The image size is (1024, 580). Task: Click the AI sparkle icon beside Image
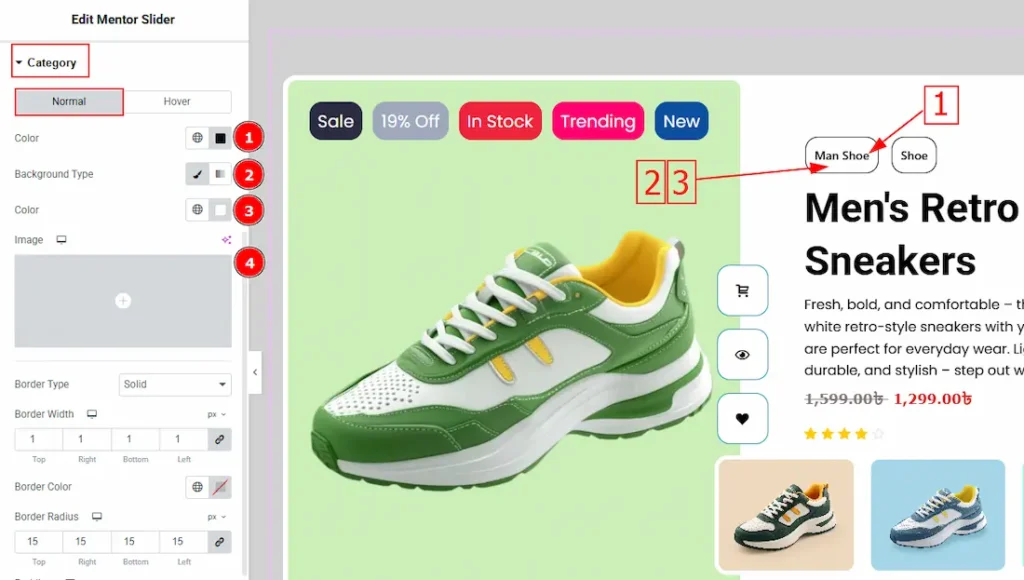[x=226, y=240]
